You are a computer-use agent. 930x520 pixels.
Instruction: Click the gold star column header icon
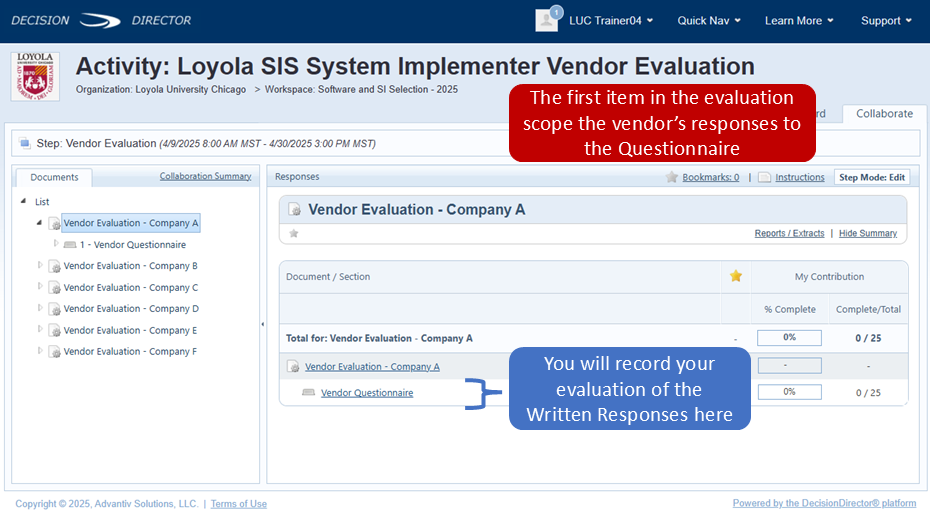pos(735,276)
